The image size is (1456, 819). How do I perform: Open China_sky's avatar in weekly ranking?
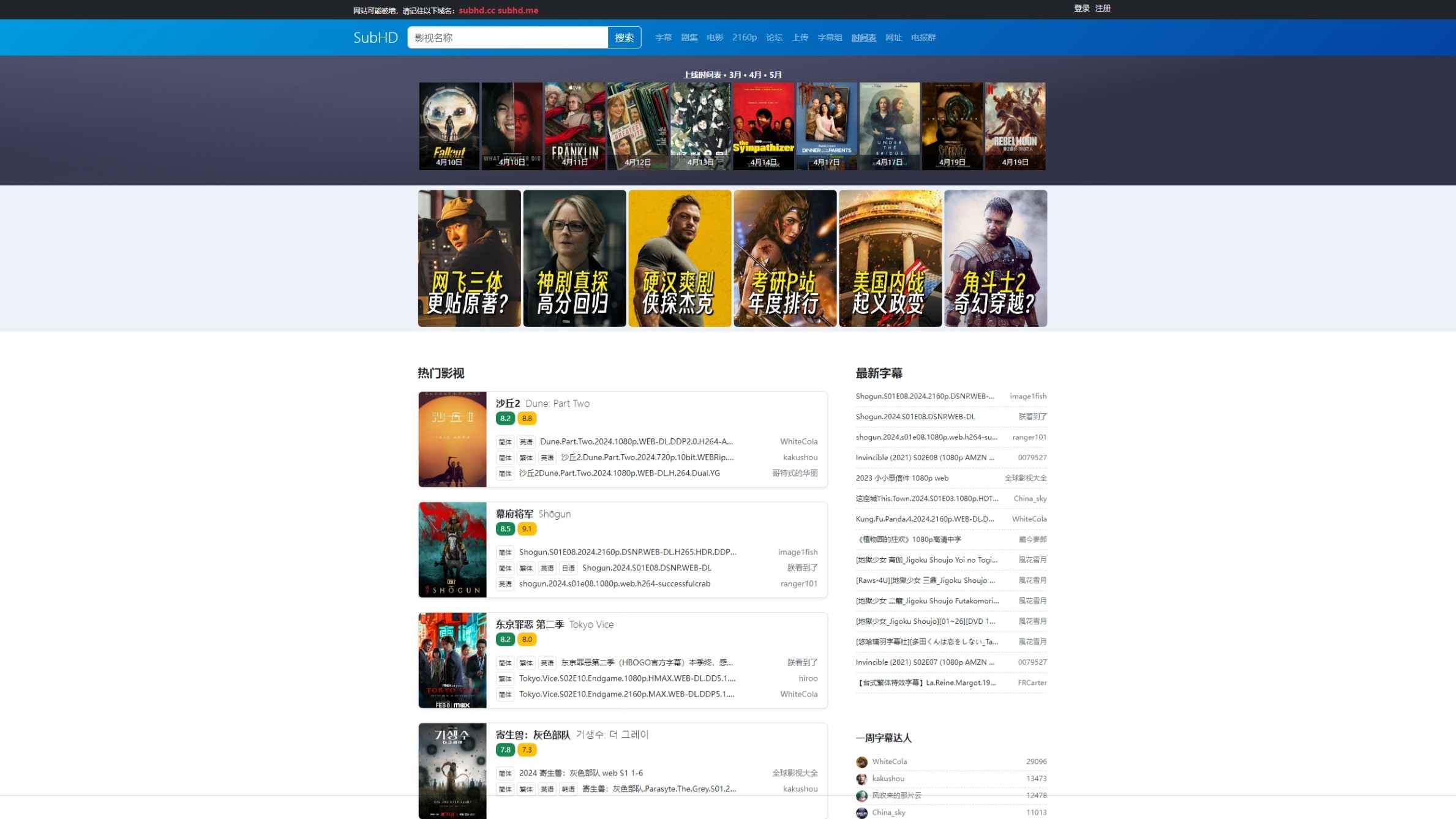click(x=861, y=813)
